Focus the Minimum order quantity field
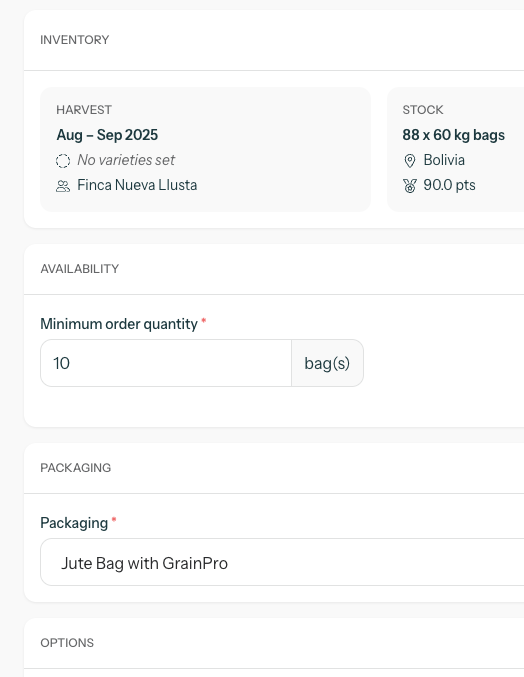Image resolution: width=524 pixels, height=677 pixels. 166,363
